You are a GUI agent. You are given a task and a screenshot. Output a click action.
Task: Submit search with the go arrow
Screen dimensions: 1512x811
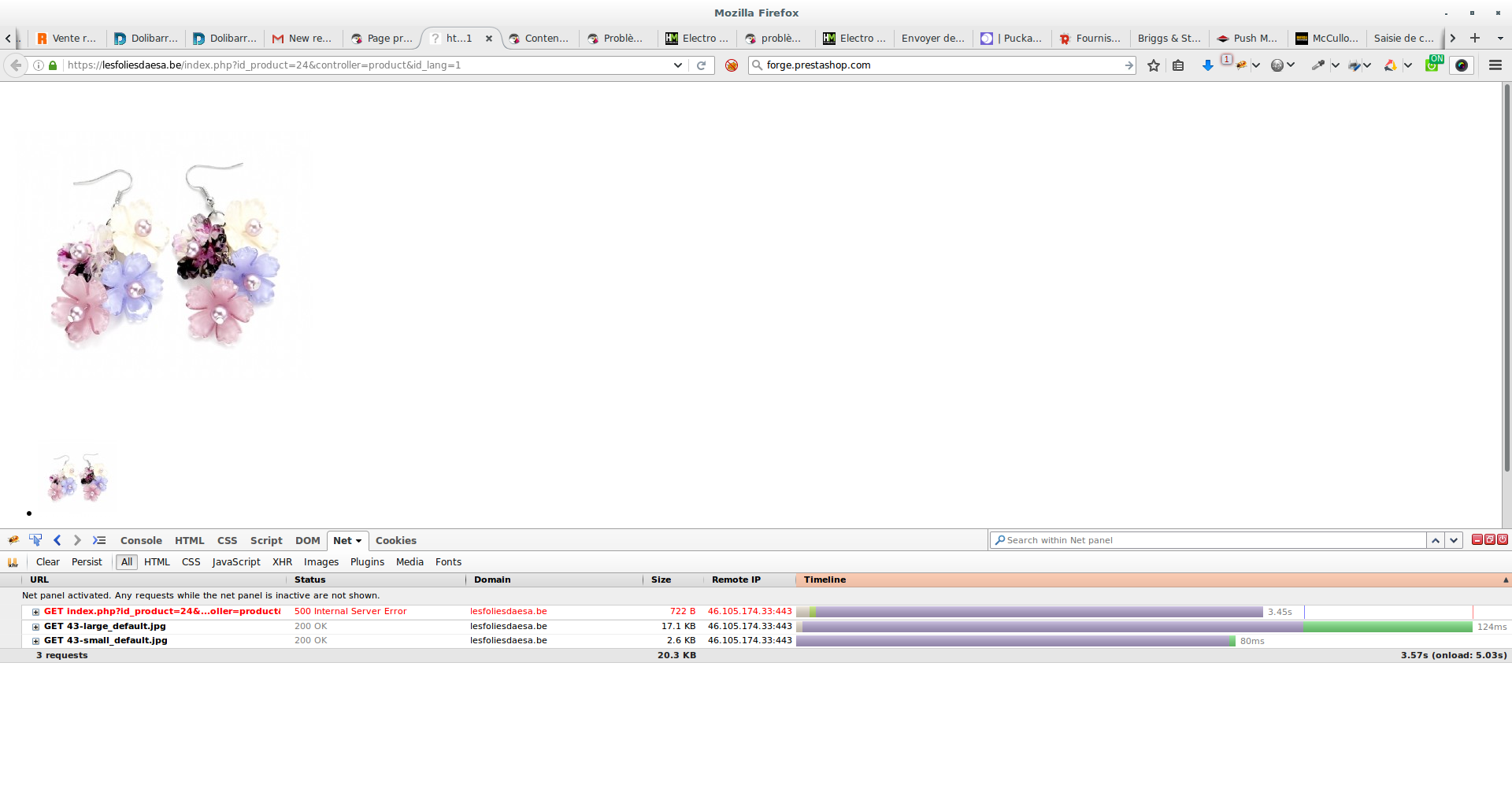(x=1128, y=65)
